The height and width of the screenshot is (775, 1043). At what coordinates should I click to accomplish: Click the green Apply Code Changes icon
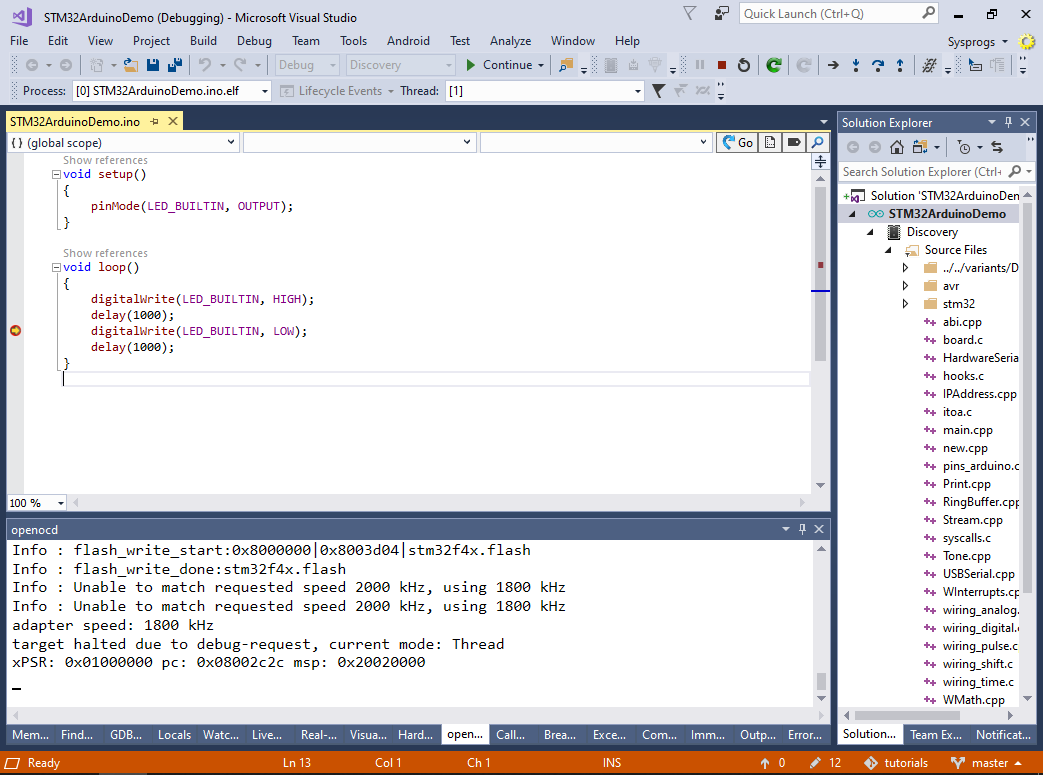[x=774, y=65]
